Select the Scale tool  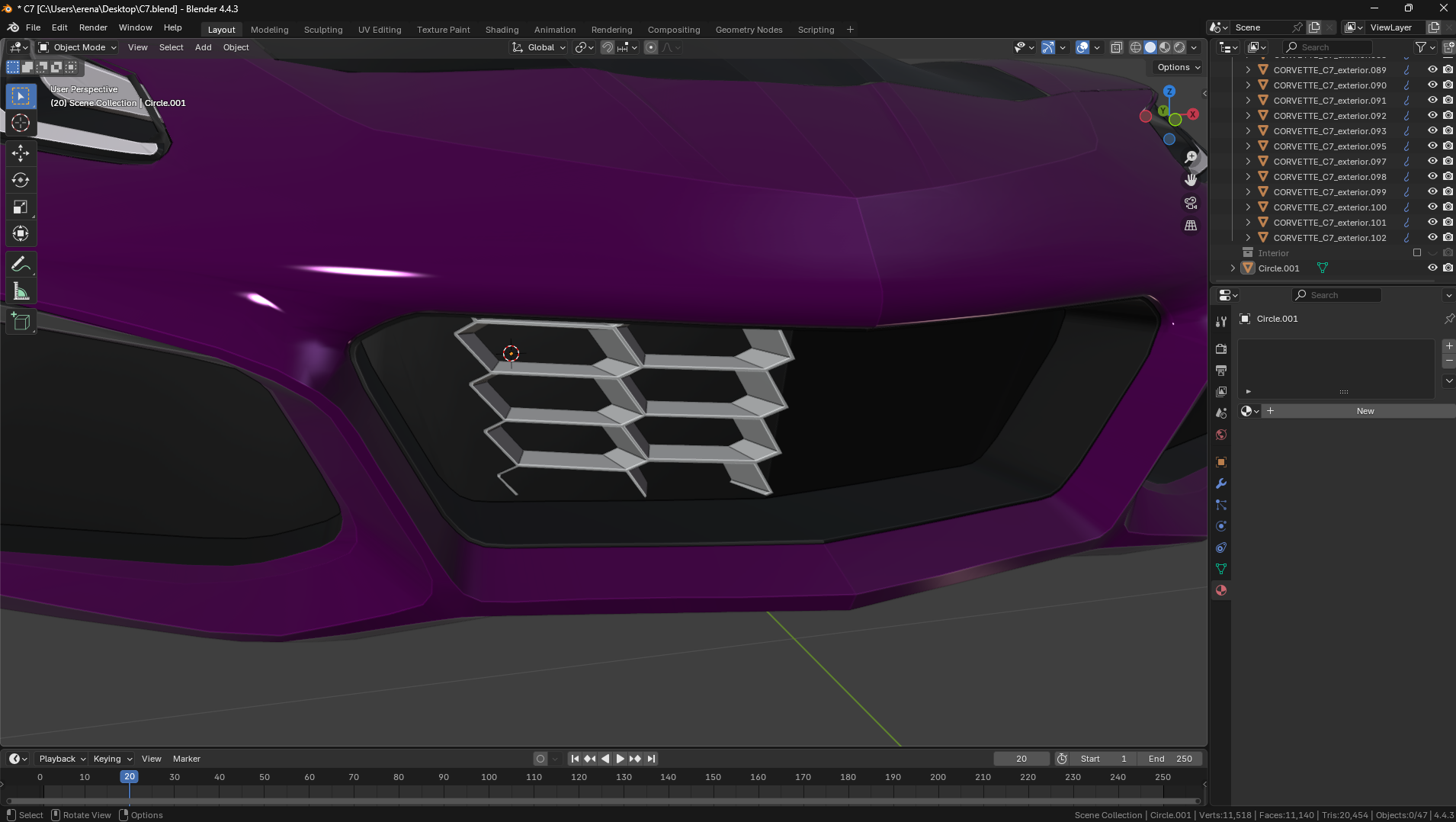point(21,207)
